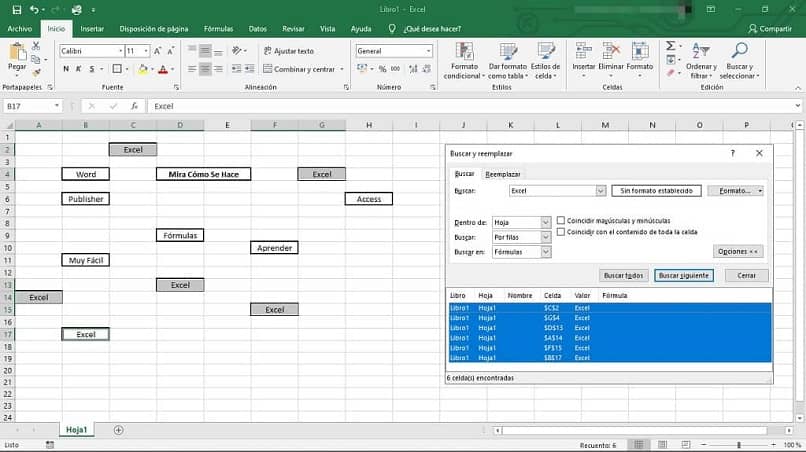Decrease font size with small A icon
Screen dimensions: 806x452
171,51
